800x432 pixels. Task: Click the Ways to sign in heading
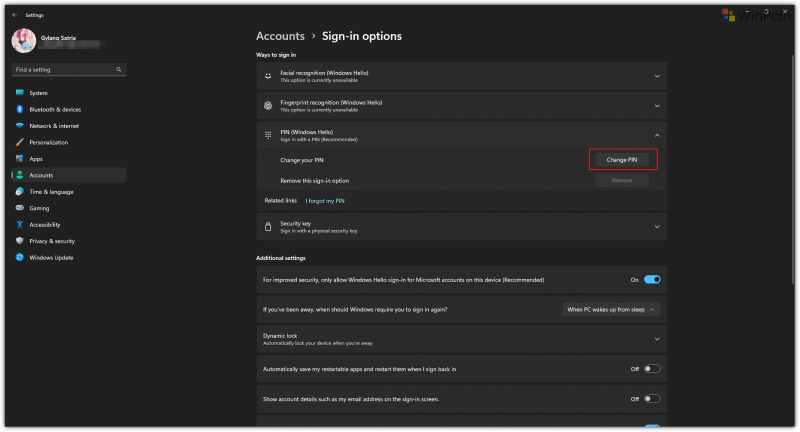pyautogui.click(x=276, y=55)
